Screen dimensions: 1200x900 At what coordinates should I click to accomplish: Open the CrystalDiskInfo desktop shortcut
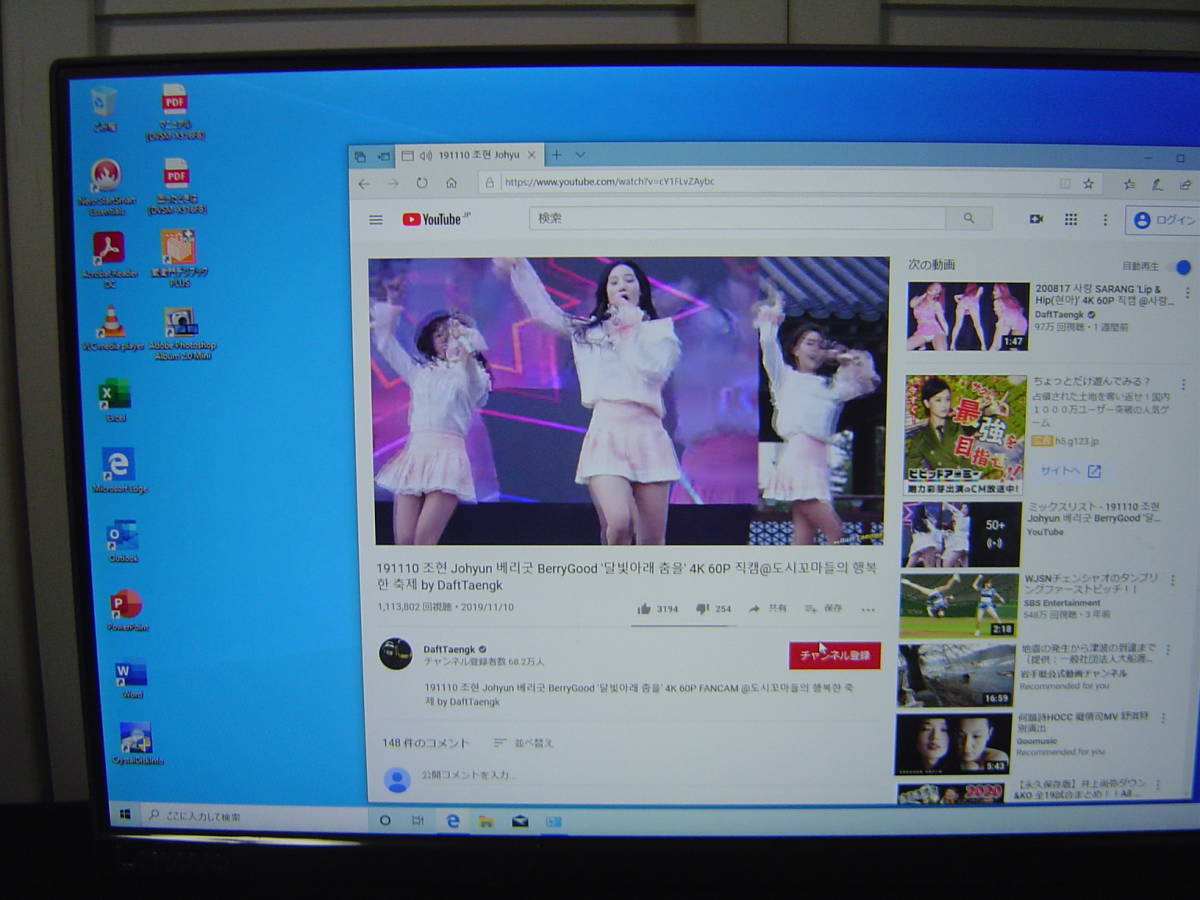(x=137, y=744)
